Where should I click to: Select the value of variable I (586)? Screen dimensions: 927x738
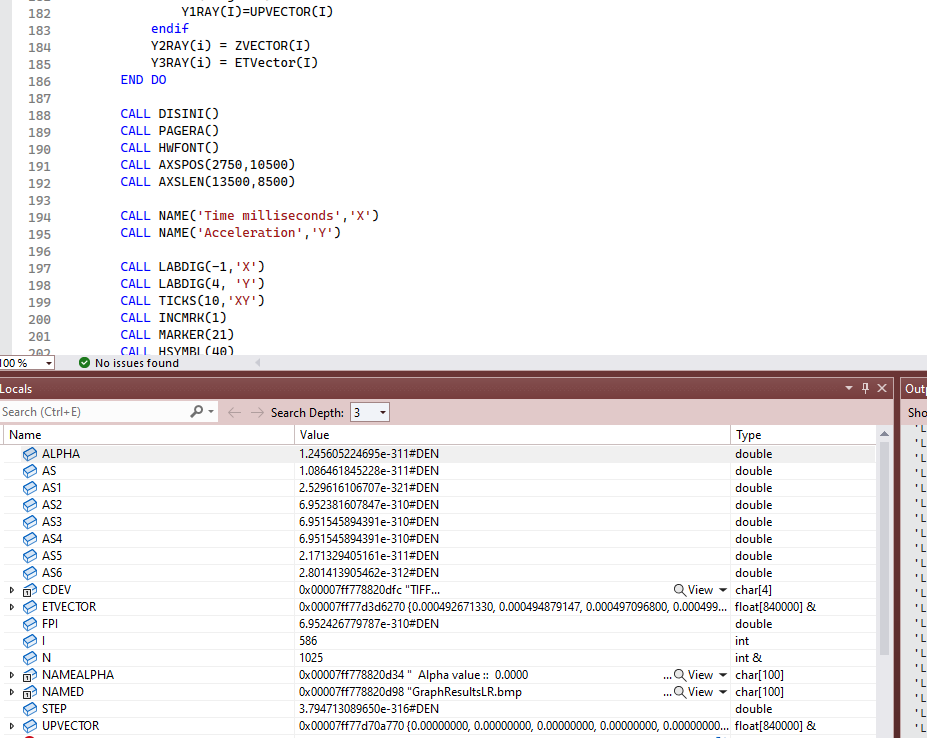coord(308,641)
